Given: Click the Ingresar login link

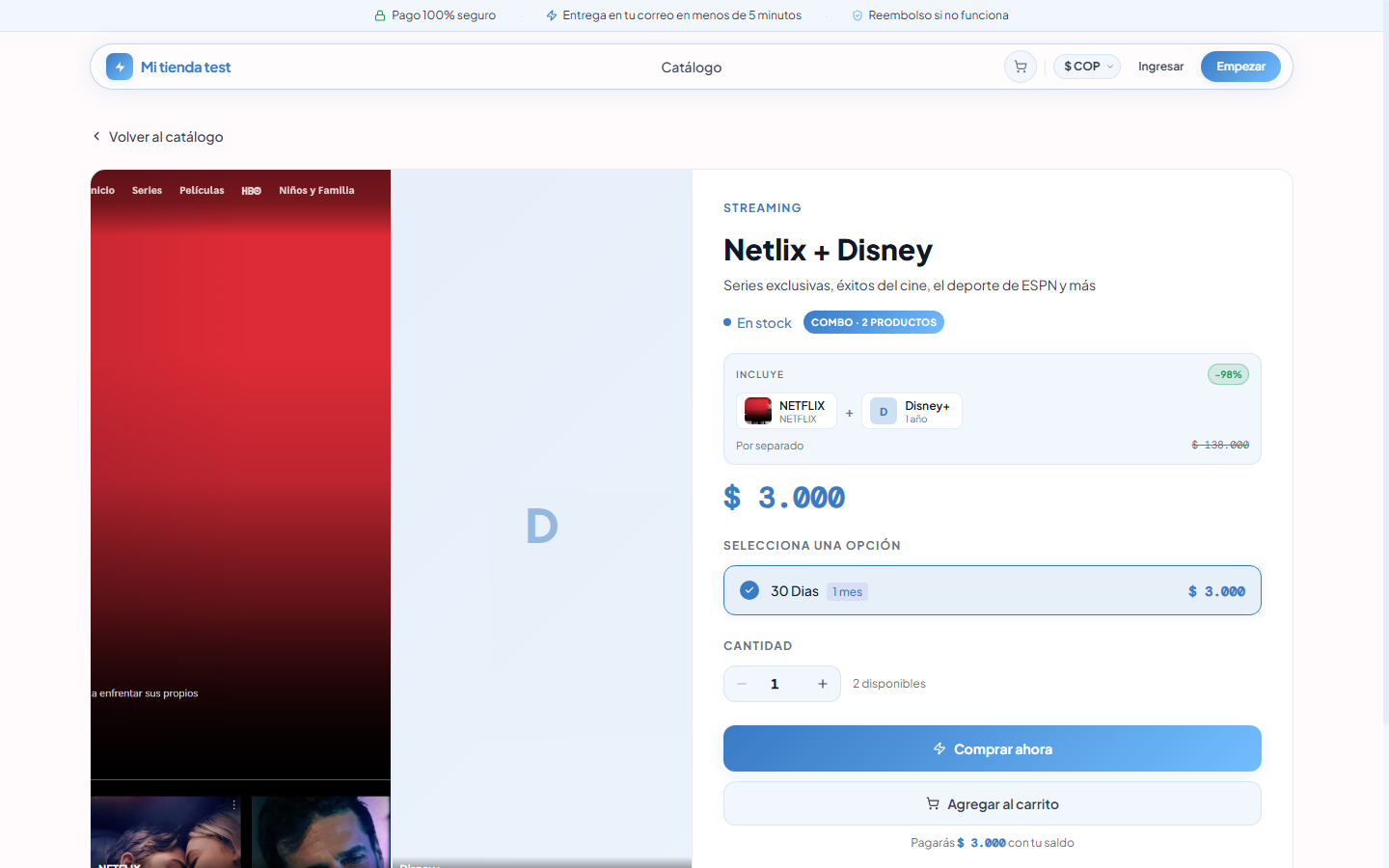Looking at the screenshot, I should (x=1161, y=67).
